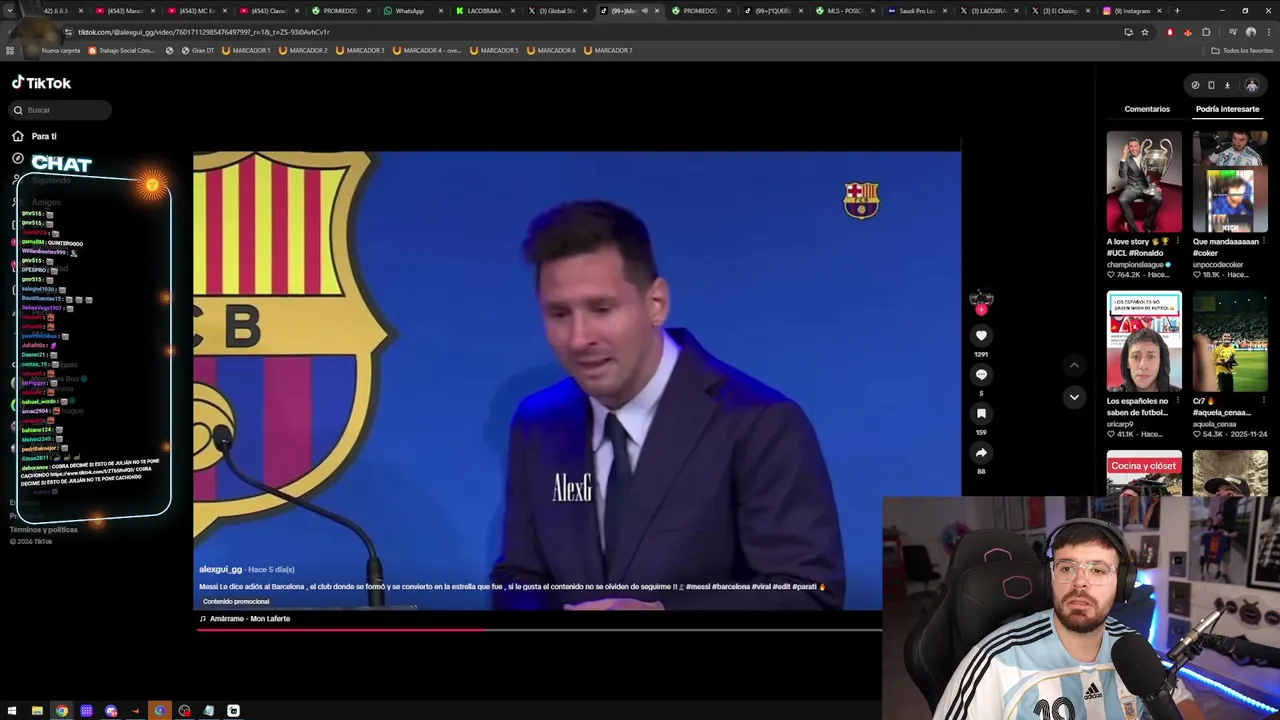The image size is (1280, 720).
Task: Save video with bookmark icon
Action: [981, 413]
